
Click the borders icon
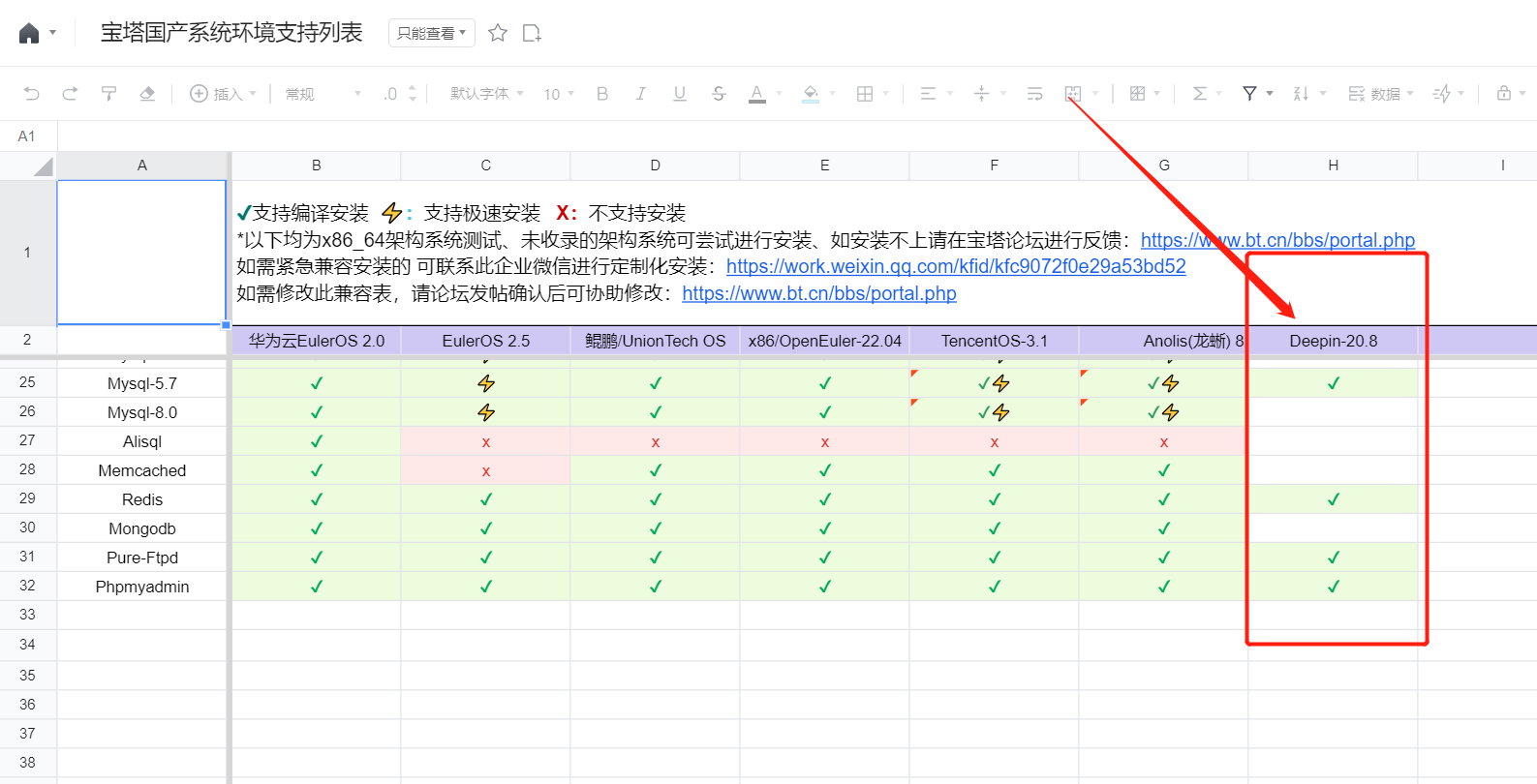pyautogui.click(x=865, y=94)
